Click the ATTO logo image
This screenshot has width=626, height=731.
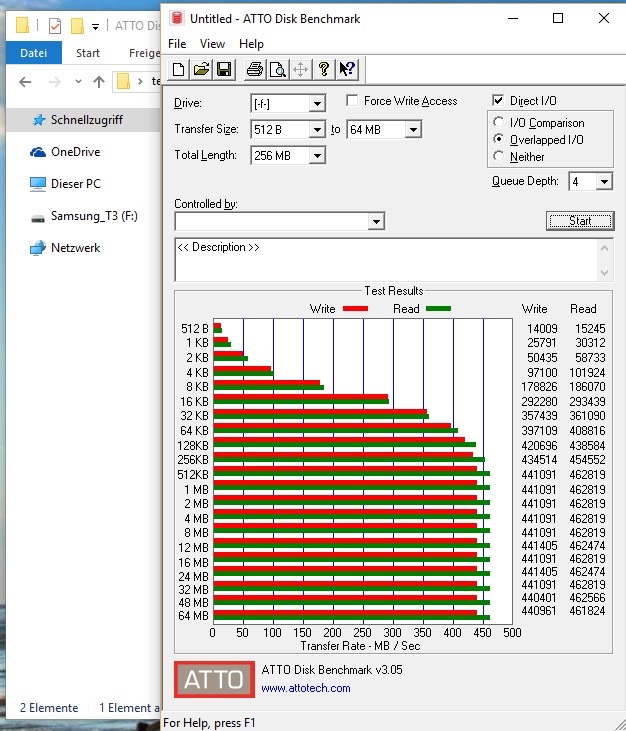tap(214, 679)
